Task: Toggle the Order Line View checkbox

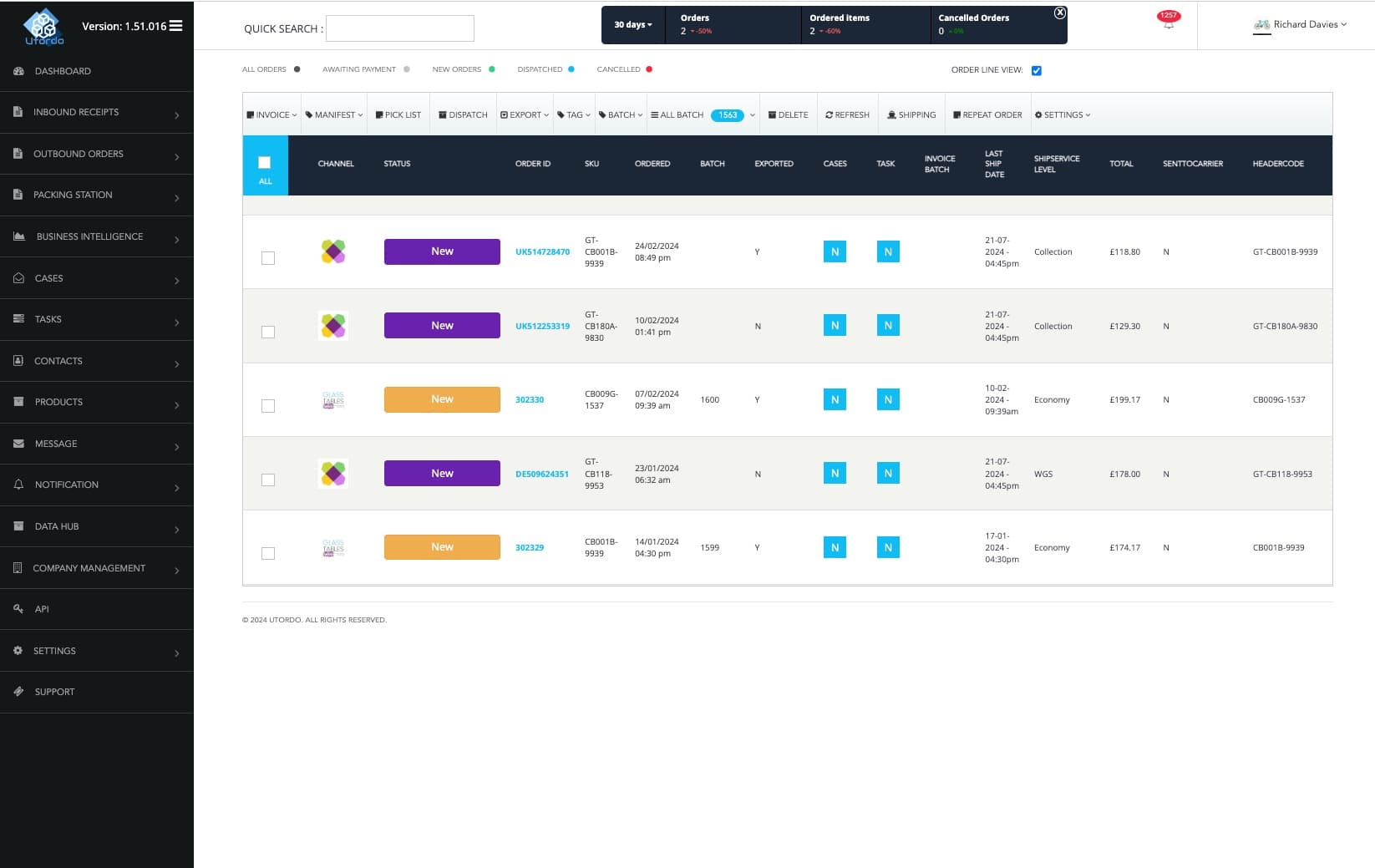Action: click(x=1036, y=70)
